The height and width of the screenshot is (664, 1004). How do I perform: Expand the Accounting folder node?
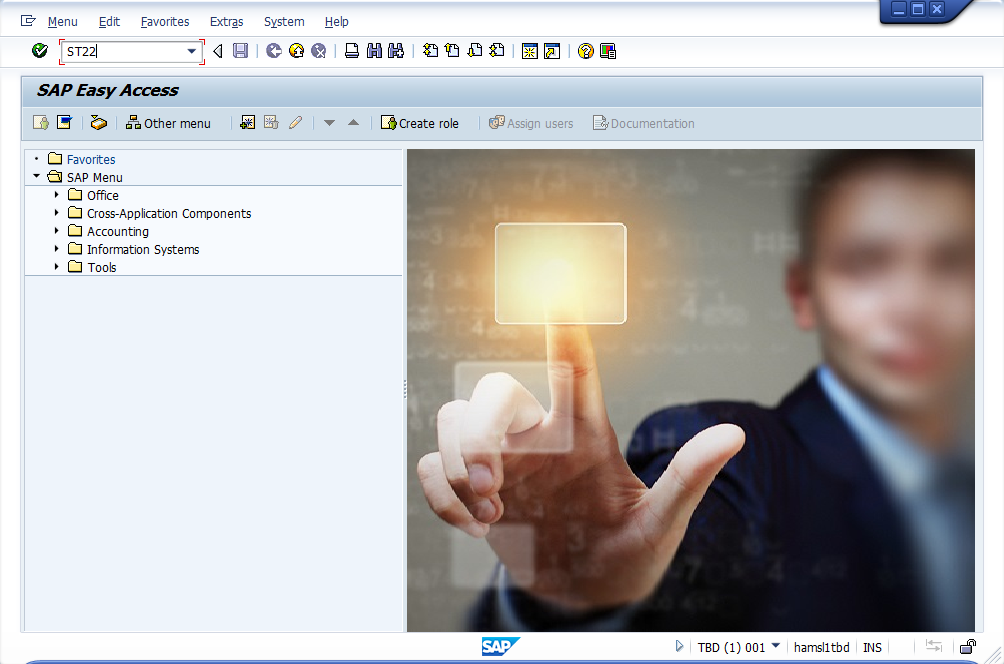(57, 231)
